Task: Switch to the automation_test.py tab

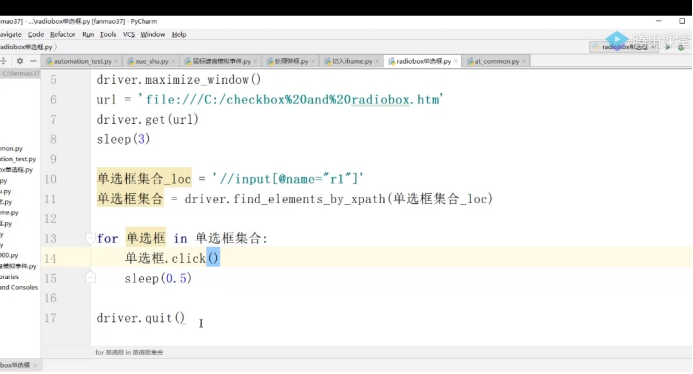Action: (x=82, y=61)
